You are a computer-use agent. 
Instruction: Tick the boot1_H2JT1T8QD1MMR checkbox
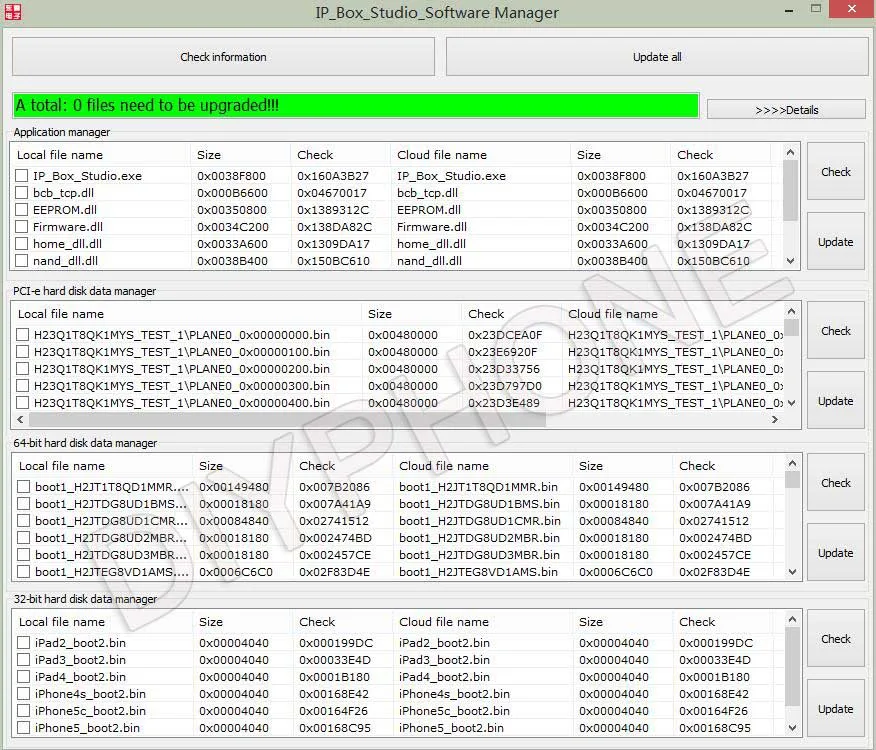click(x=23, y=487)
